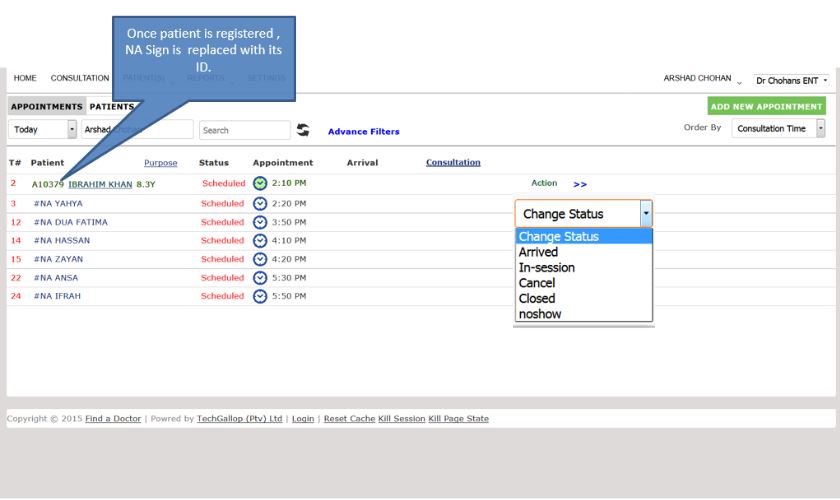The width and height of the screenshot is (840, 500).
Task: Click patient row #NA ANSA
Action: tap(56, 278)
